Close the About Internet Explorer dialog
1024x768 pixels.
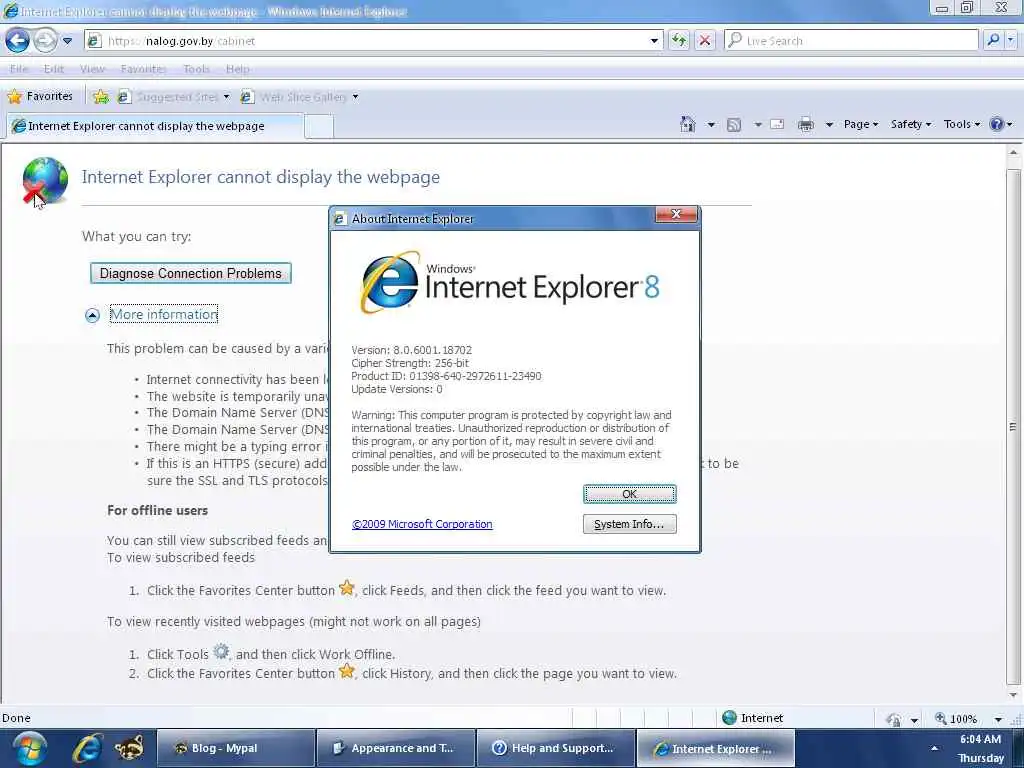pyautogui.click(x=676, y=214)
